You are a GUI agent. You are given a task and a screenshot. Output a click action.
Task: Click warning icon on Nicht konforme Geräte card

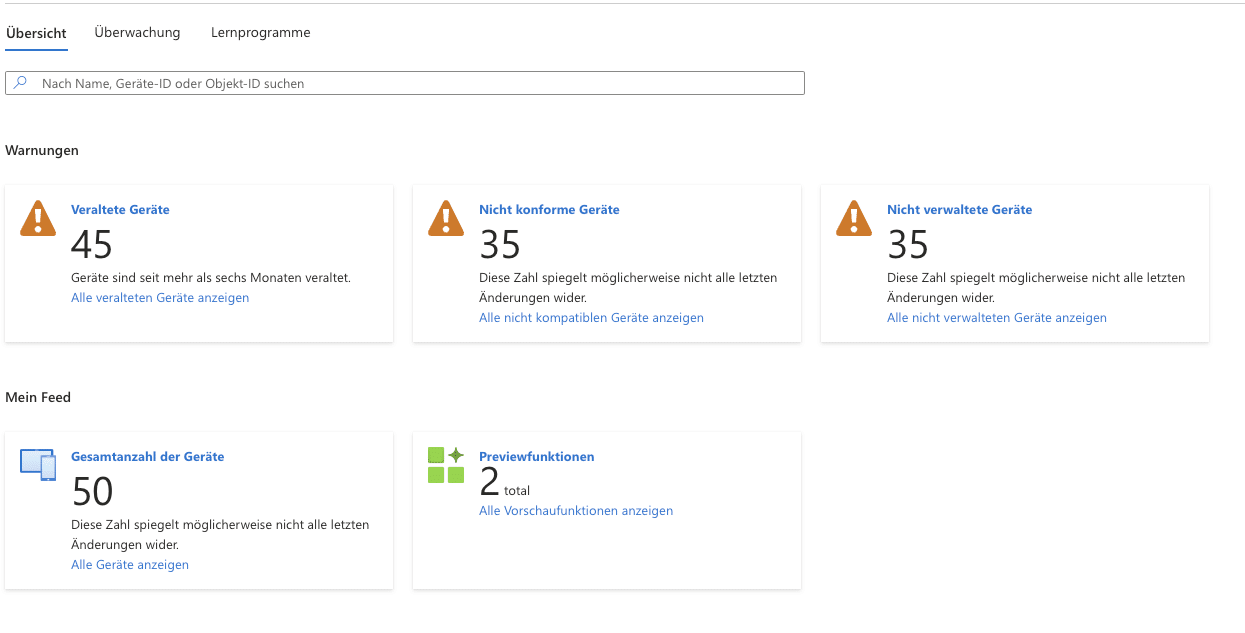click(446, 218)
